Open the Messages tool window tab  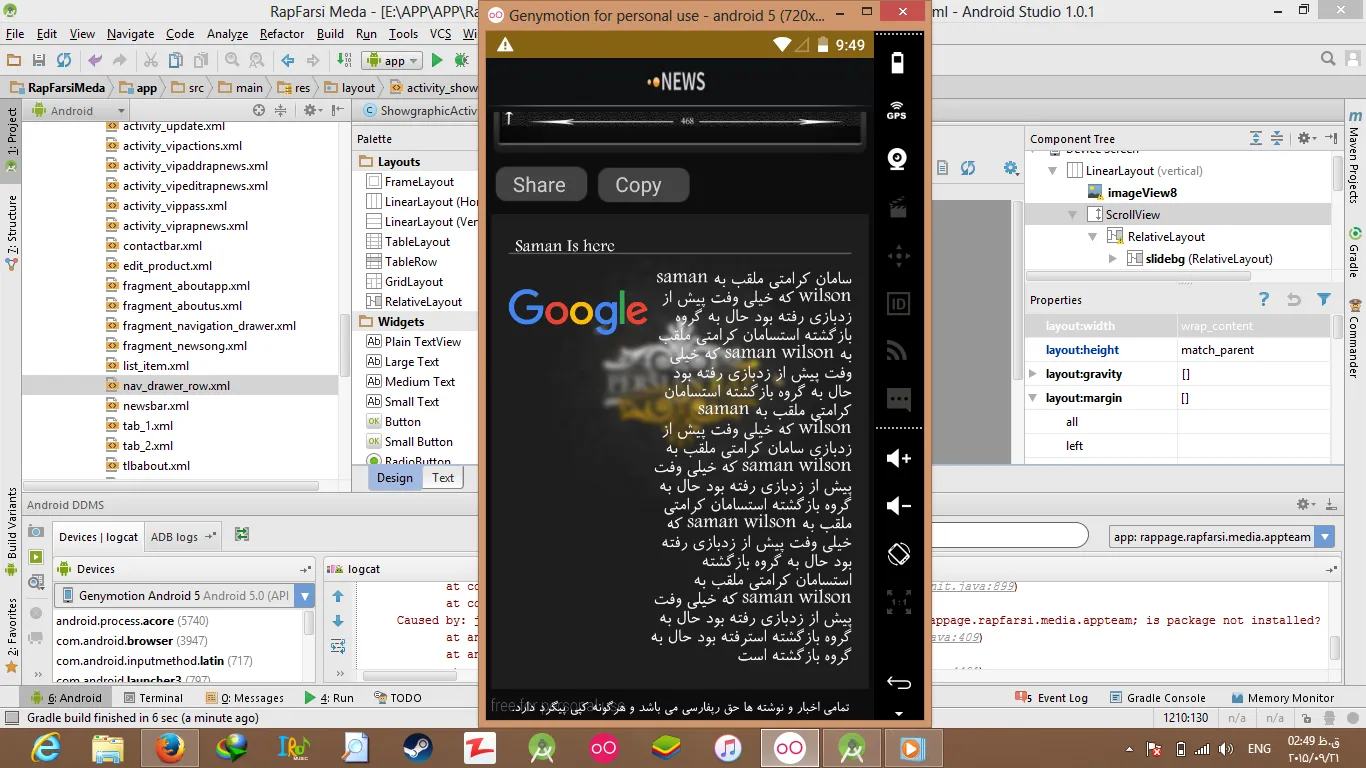point(245,698)
